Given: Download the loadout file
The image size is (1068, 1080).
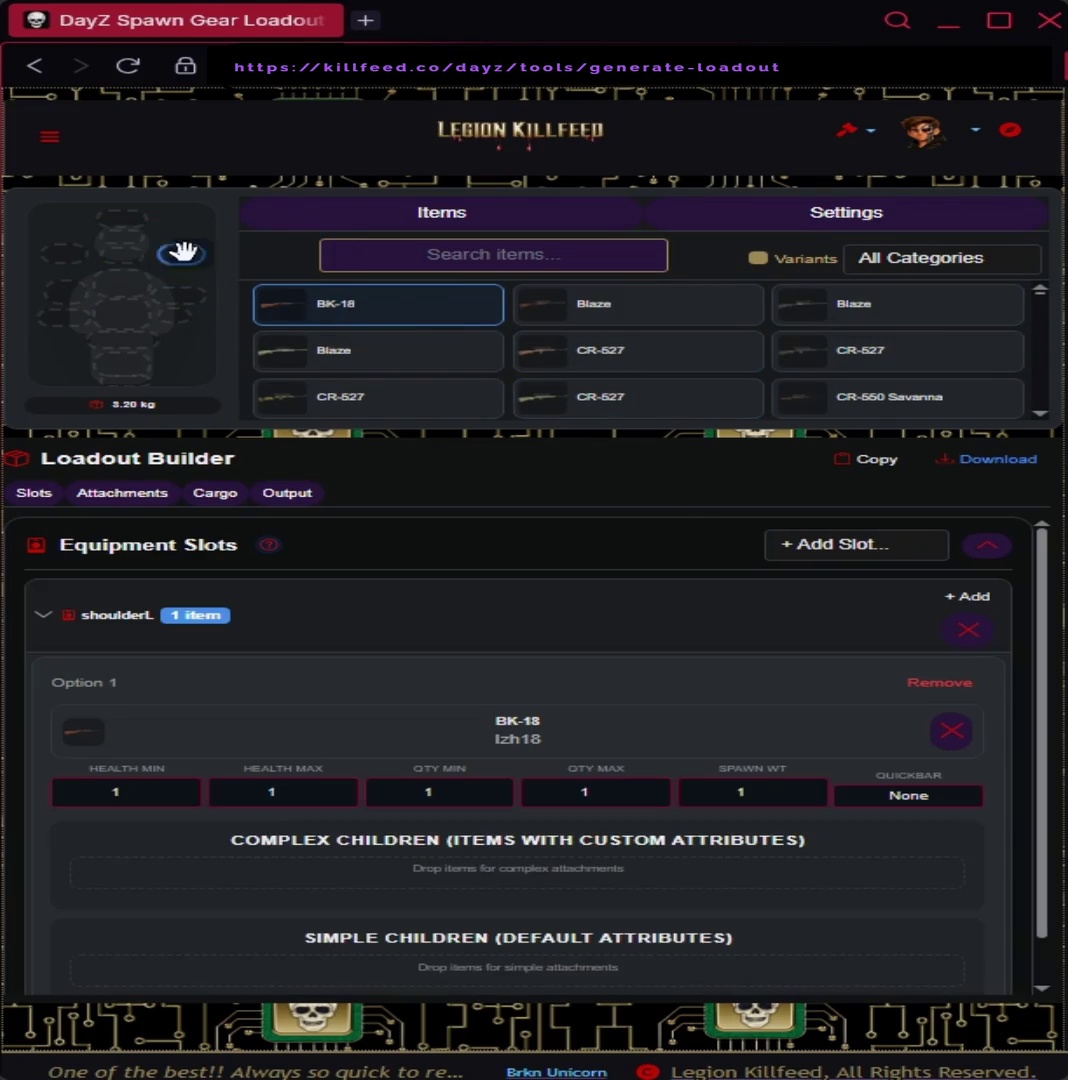Looking at the screenshot, I should point(985,459).
